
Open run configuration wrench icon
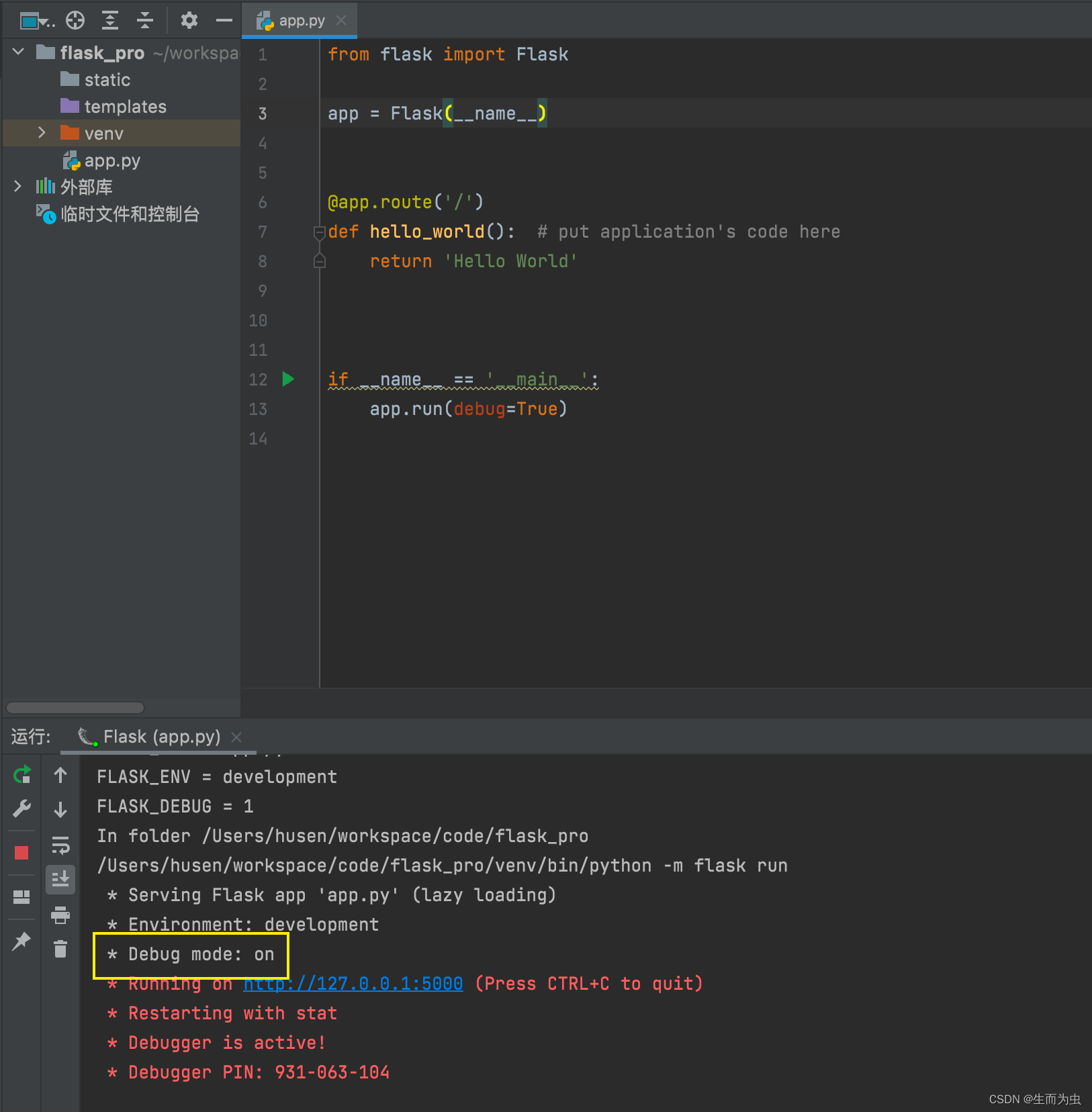[21, 808]
